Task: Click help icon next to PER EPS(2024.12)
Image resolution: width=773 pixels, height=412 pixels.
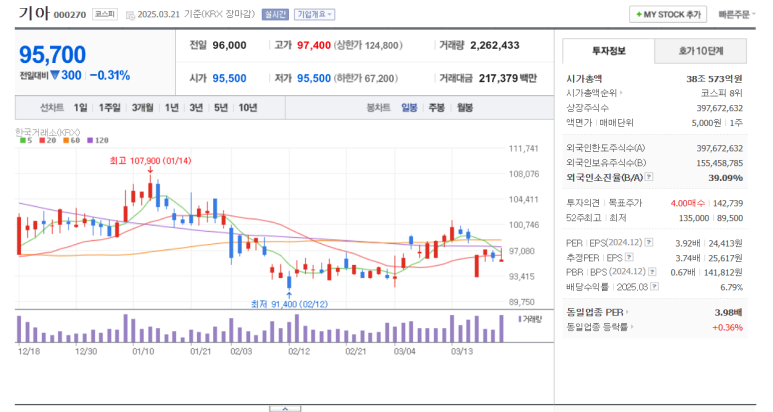Action: click(x=649, y=242)
